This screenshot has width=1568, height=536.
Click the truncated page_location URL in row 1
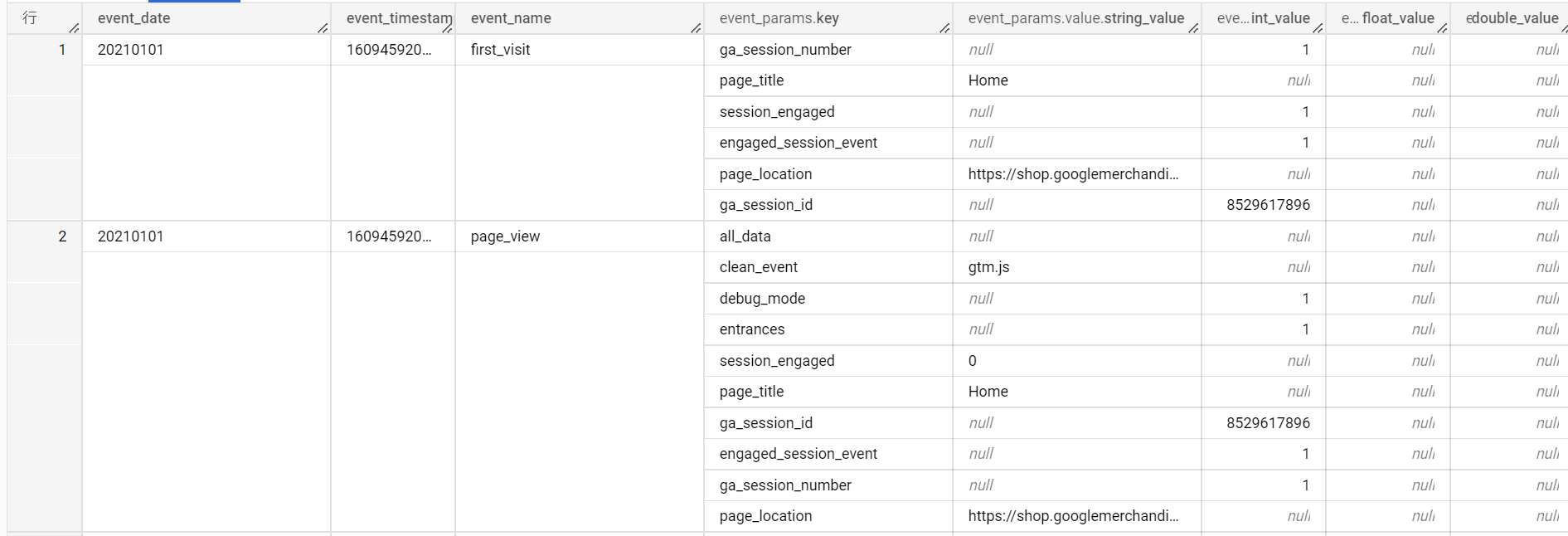click(x=1074, y=173)
